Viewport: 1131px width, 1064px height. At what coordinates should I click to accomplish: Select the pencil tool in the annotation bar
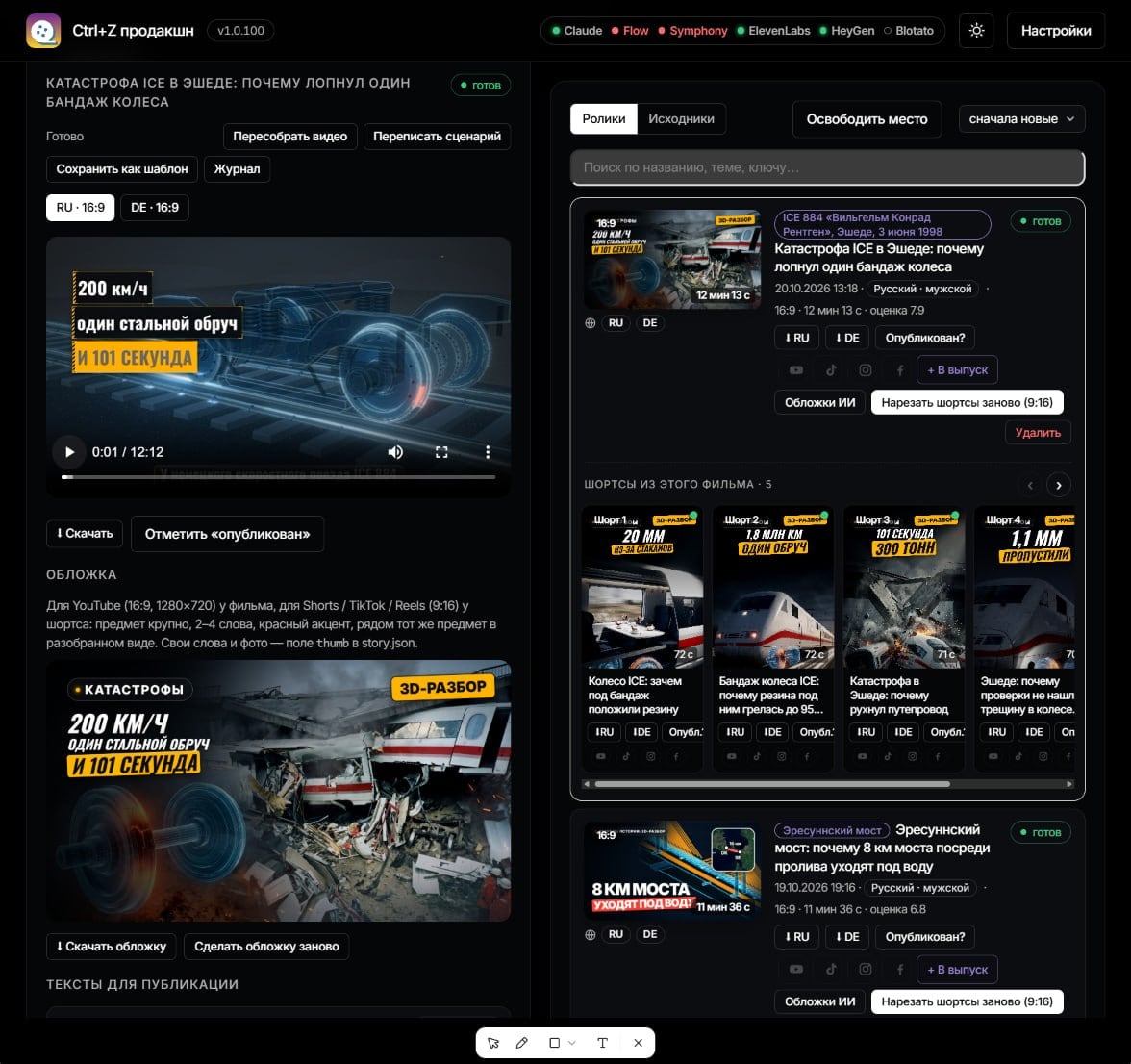522,1043
